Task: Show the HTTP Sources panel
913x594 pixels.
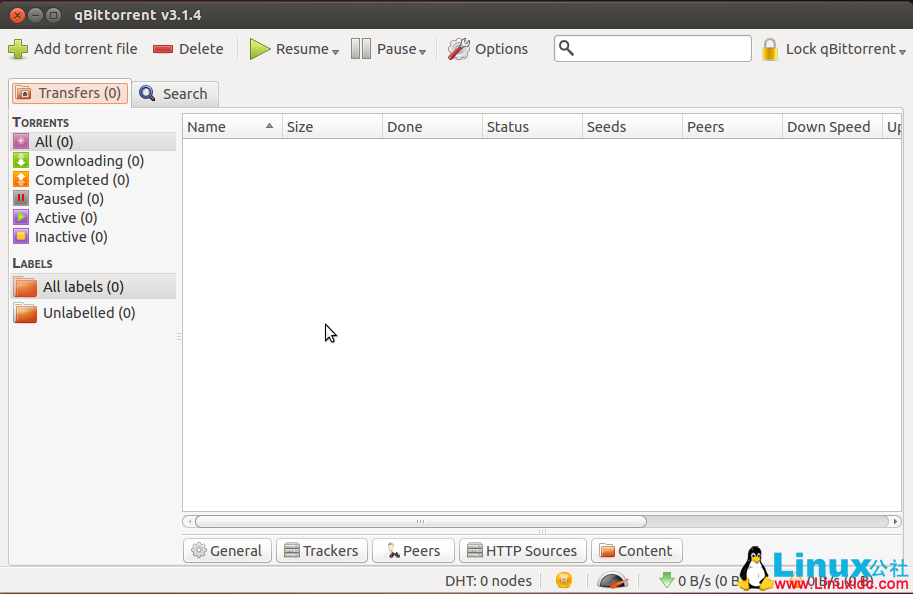Action: tap(522, 551)
